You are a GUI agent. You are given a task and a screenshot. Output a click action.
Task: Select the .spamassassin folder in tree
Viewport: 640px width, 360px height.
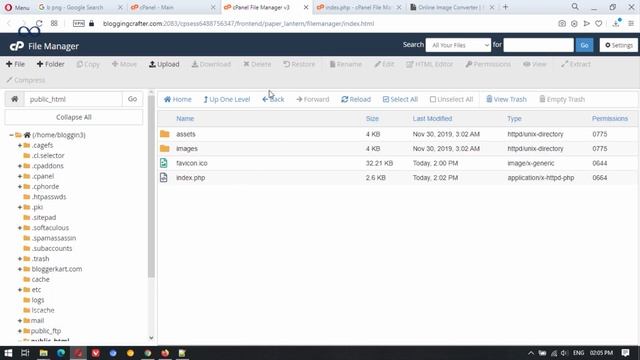pyautogui.click(x=53, y=238)
